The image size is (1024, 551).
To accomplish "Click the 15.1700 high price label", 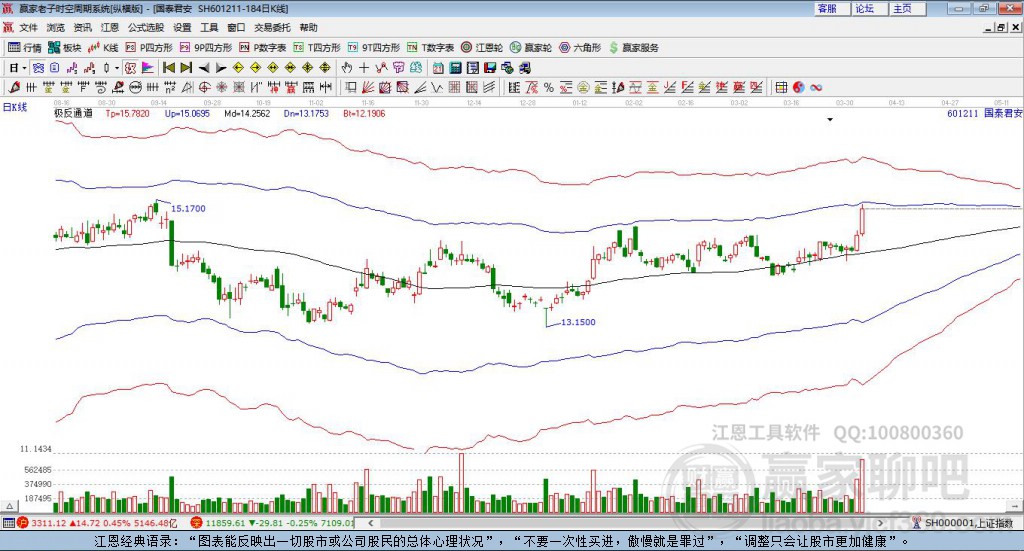I will (x=188, y=208).
